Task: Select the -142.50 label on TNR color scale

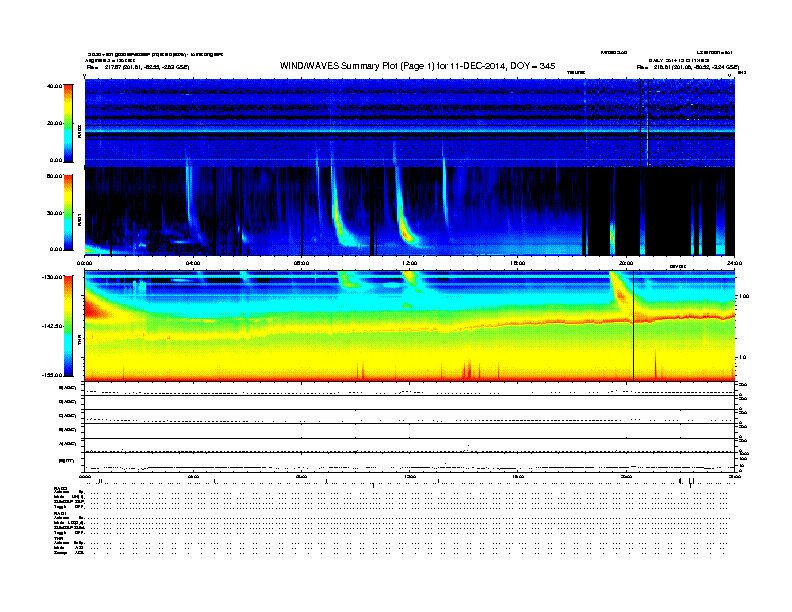Action: point(52,326)
